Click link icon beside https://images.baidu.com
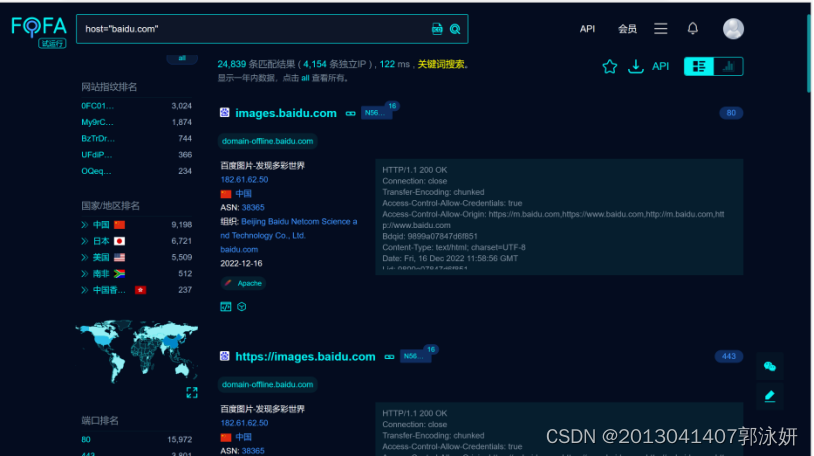Viewport: 814px width, 456px height. (389, 357)
